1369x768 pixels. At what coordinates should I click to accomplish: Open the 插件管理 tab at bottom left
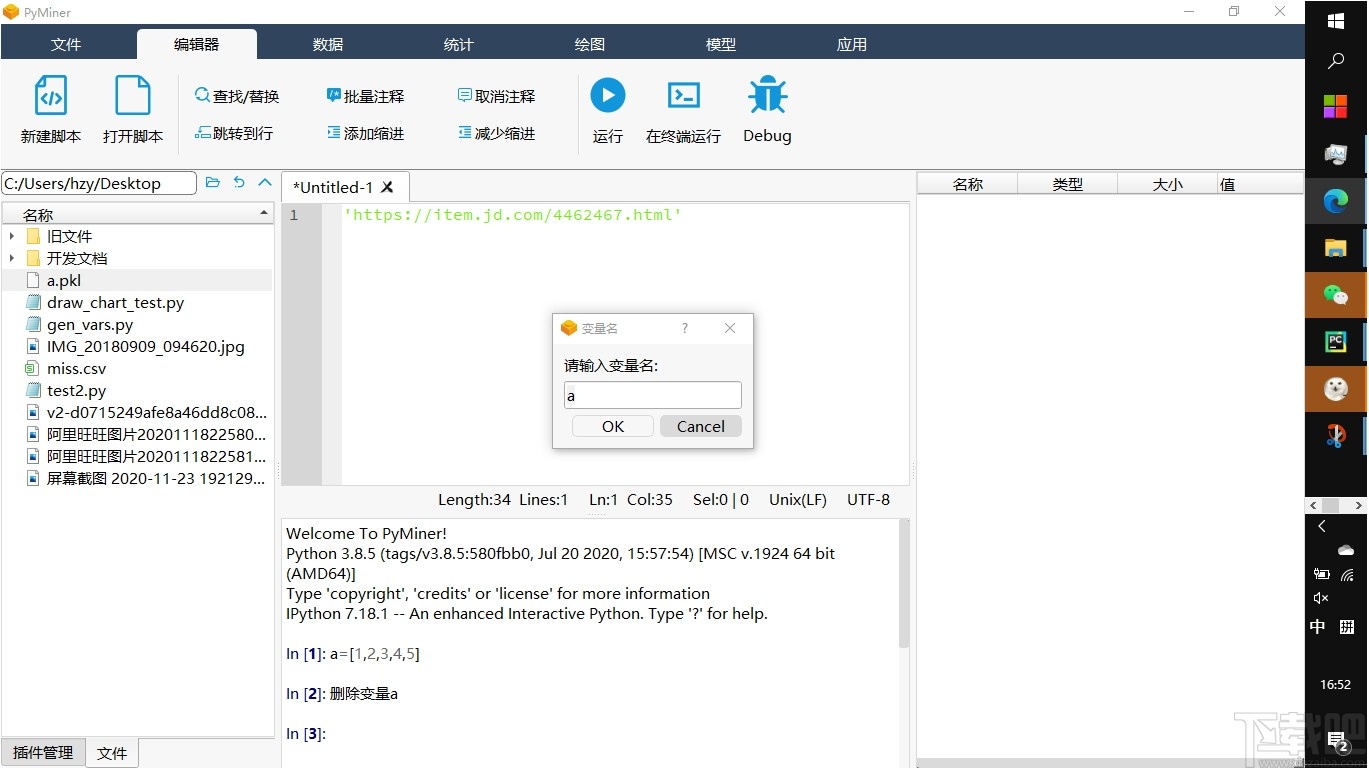pos(43,752)
